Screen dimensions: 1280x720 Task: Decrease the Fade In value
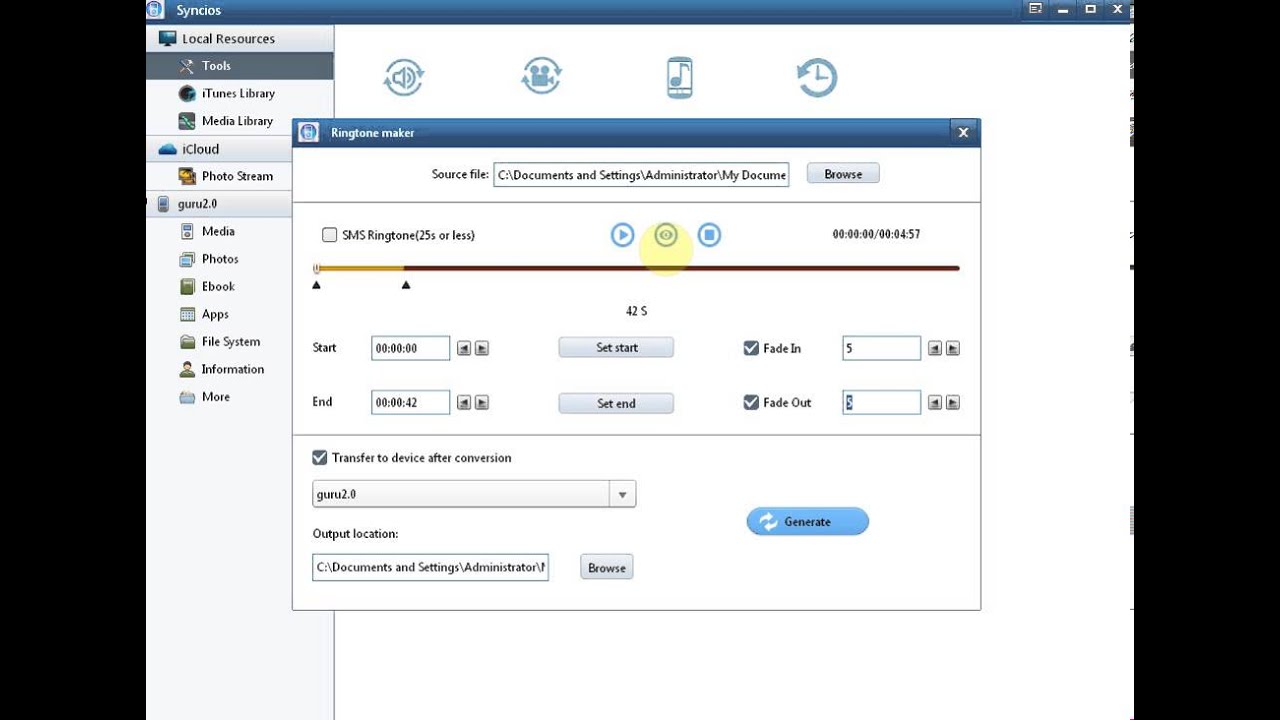934,348
